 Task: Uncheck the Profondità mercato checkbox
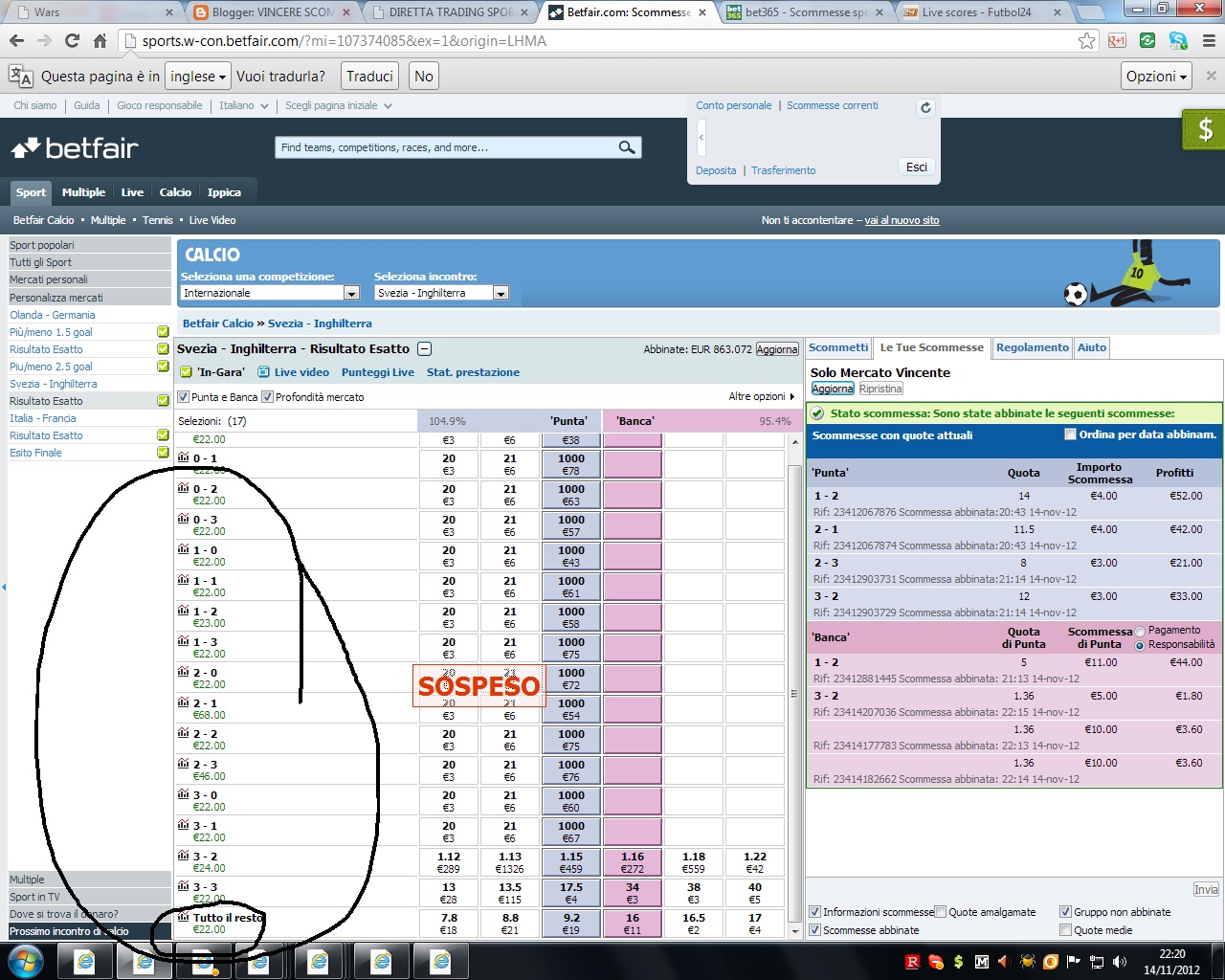(x=268, y=397)
